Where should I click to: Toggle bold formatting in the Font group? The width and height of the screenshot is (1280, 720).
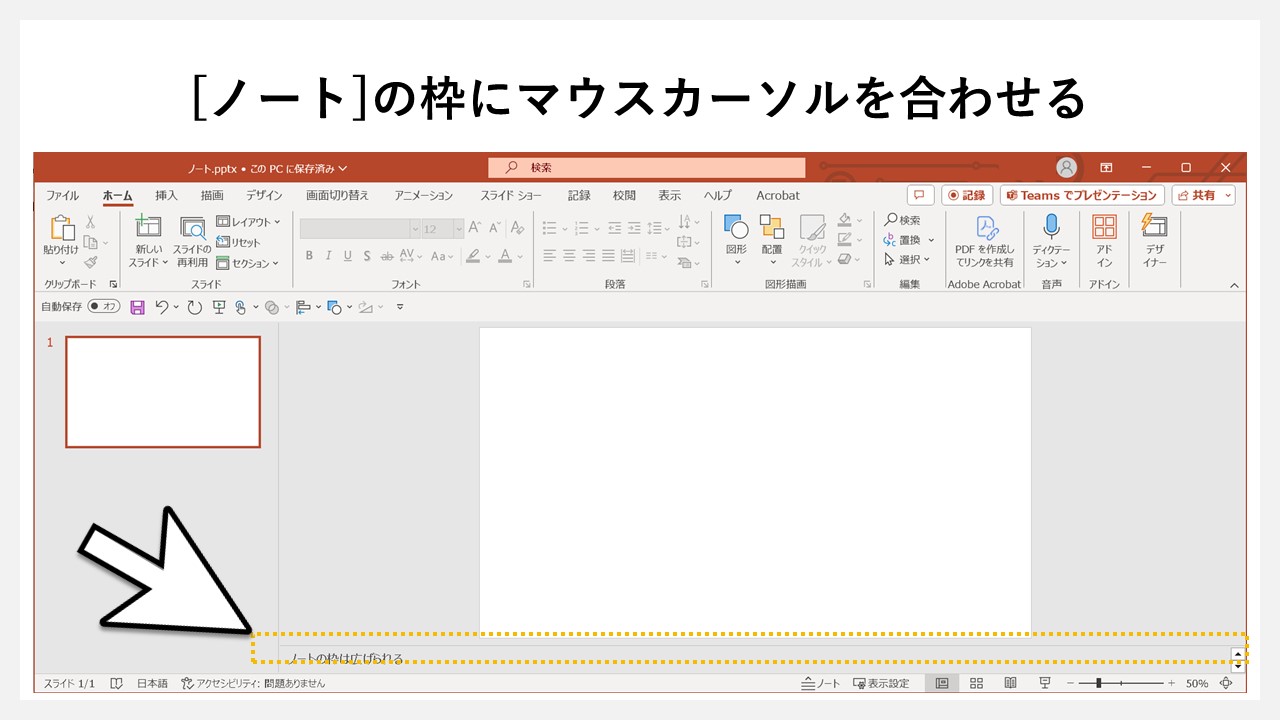pyautogui.click(x=309, y=256)
